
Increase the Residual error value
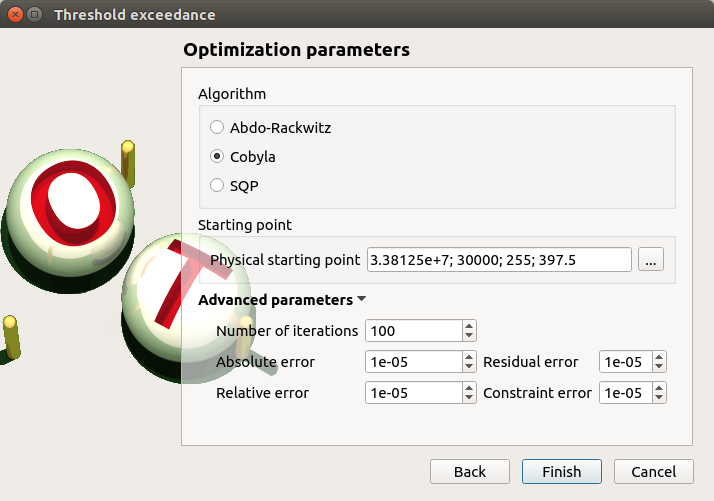point(659,357)
